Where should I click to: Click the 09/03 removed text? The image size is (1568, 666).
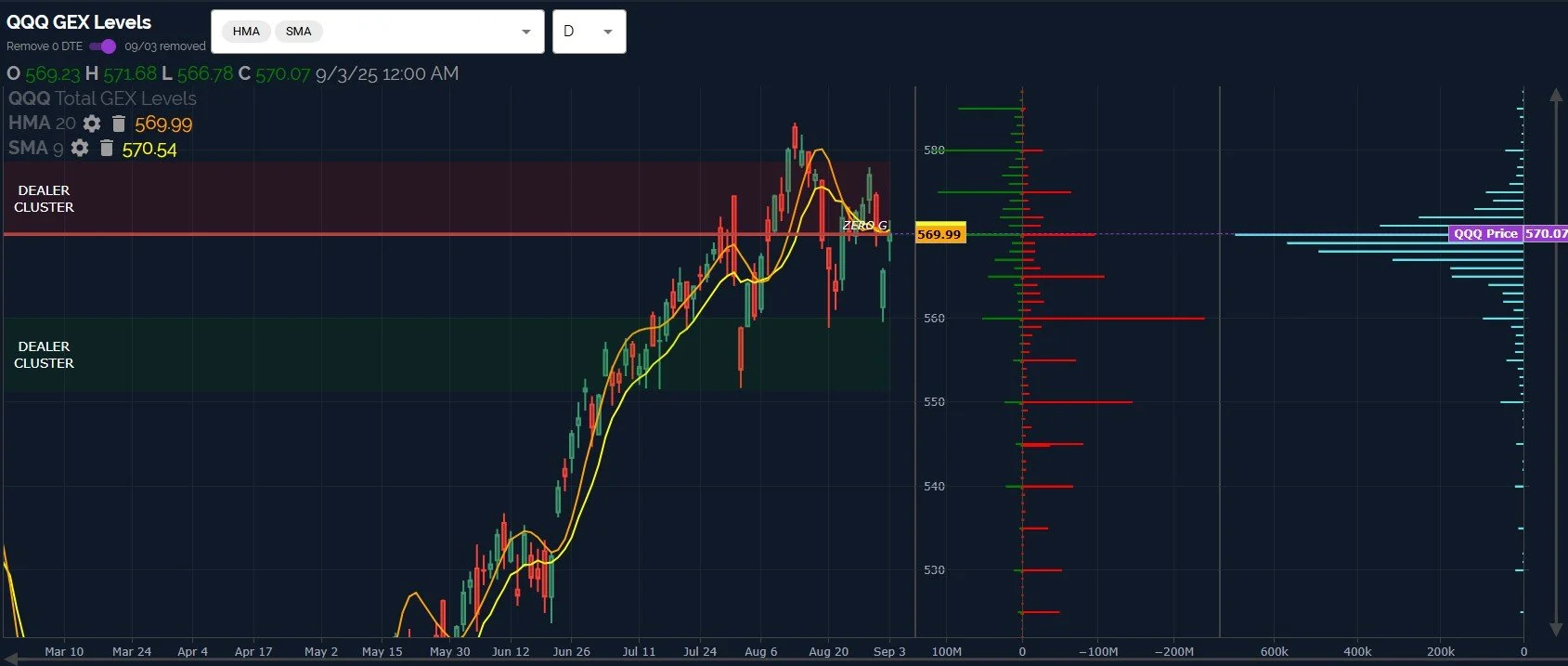(165, 46)
